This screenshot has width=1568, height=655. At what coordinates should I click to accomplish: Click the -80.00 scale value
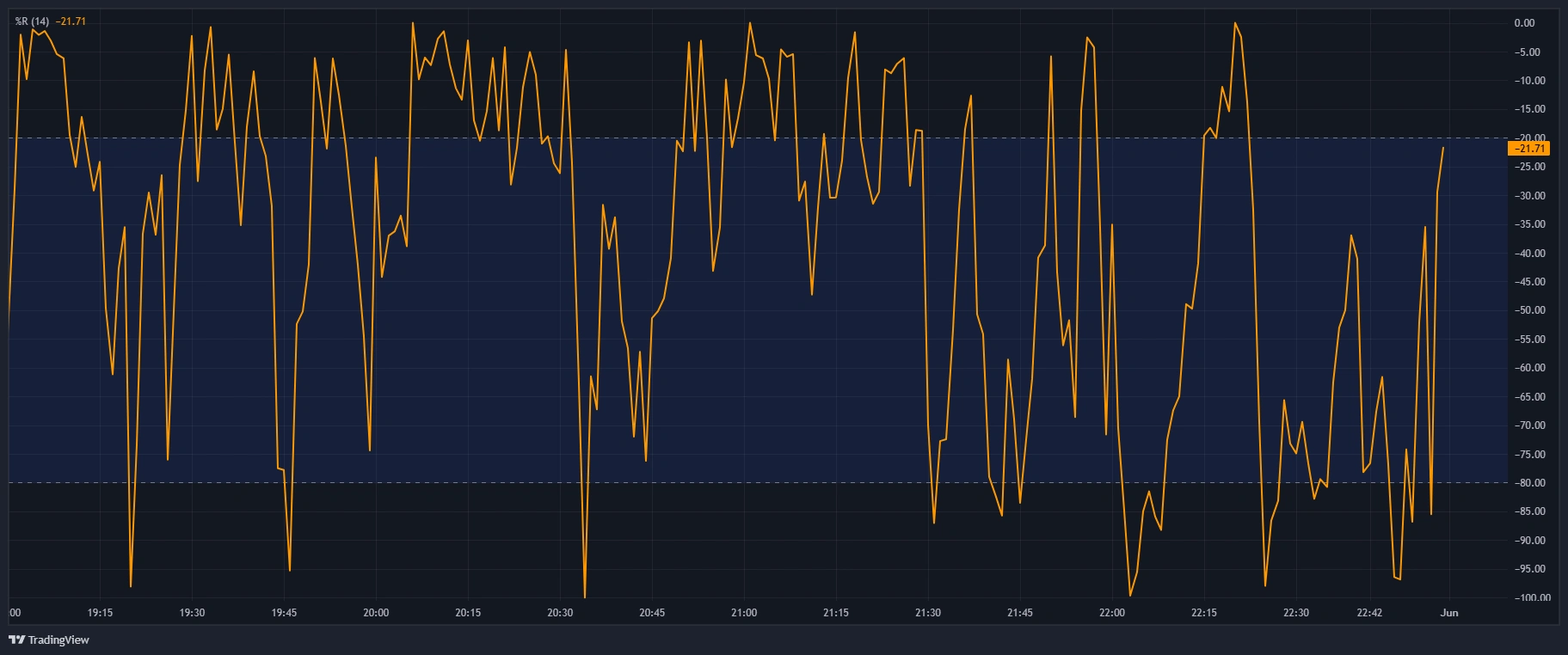coord(1528,483)
